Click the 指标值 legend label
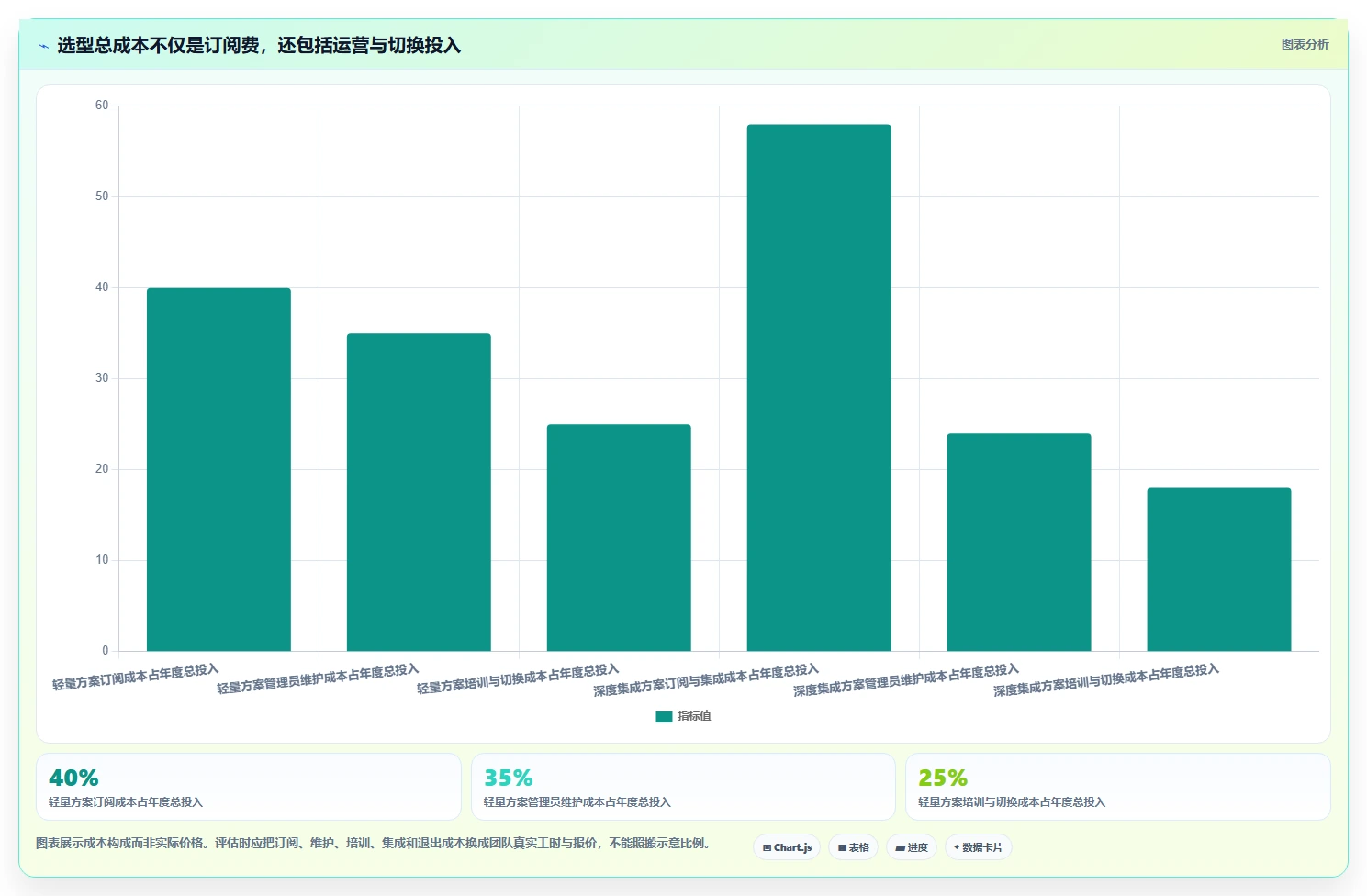This screenshot has height=896, width=1367. point(694,716)
